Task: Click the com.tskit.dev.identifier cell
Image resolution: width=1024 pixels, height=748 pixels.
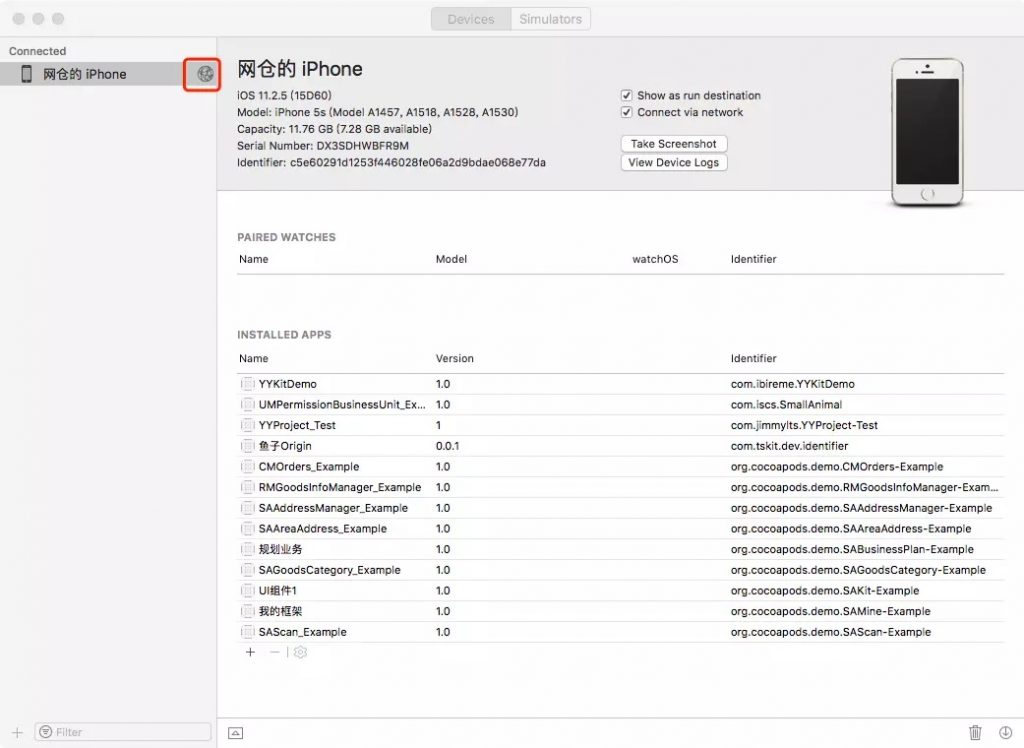Action: pos(789,446)
